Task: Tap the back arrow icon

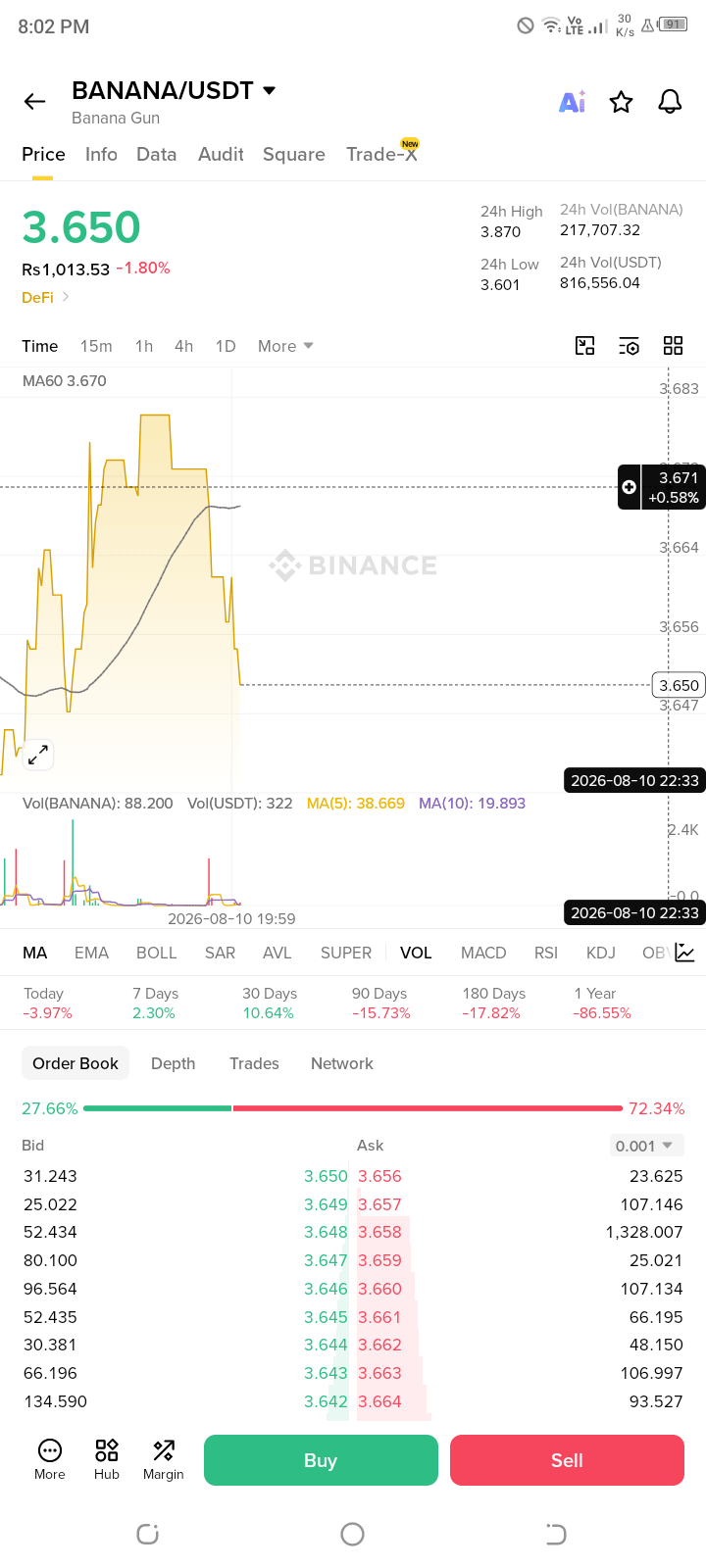Action: [x=35, y=102]
